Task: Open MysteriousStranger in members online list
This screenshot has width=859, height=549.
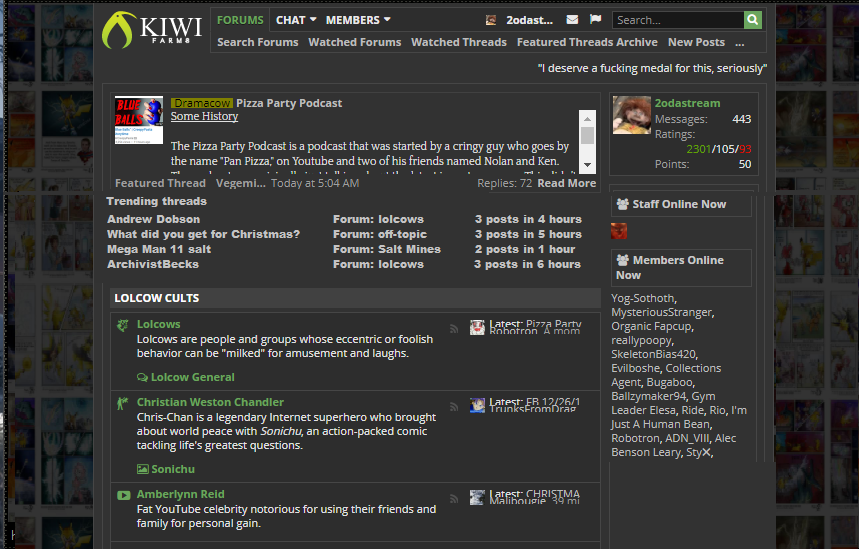Action: tap(661, 312)
